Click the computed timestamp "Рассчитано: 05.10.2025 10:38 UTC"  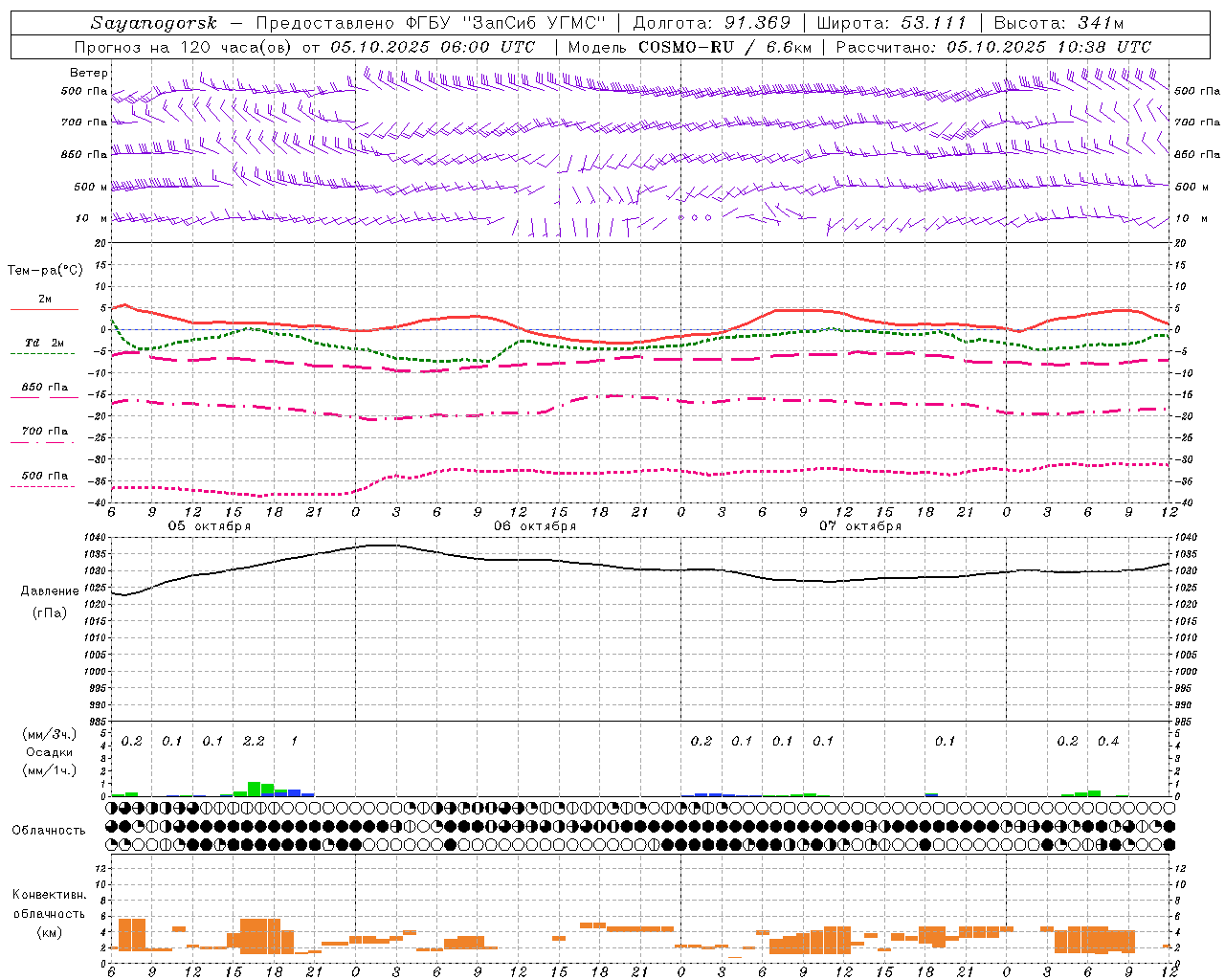click(993, 47)
